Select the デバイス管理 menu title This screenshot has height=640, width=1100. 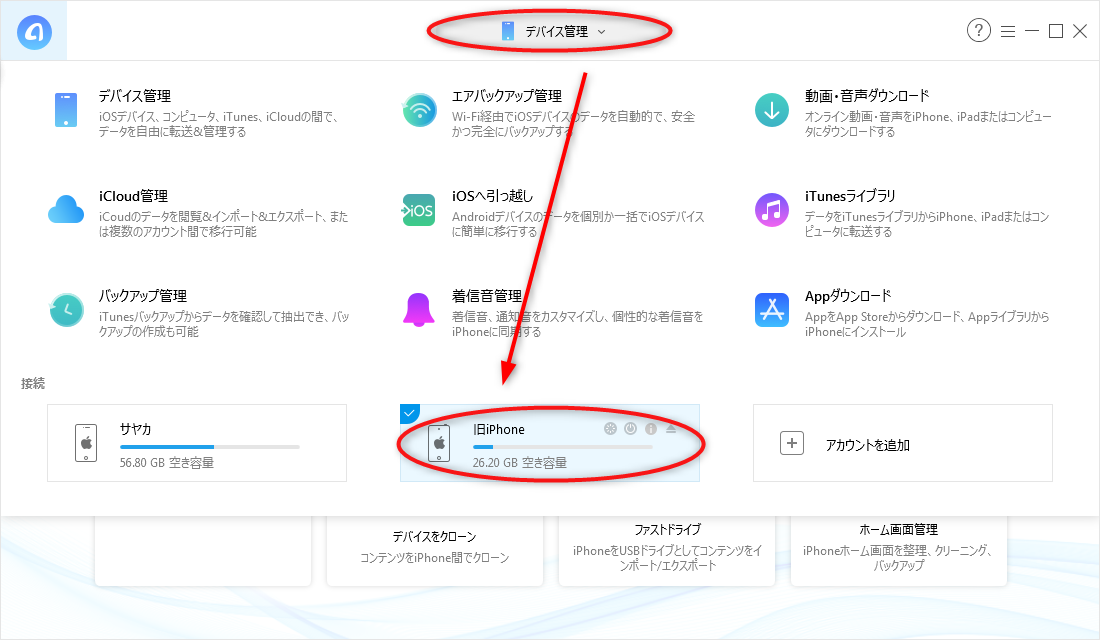pos(135,95)
